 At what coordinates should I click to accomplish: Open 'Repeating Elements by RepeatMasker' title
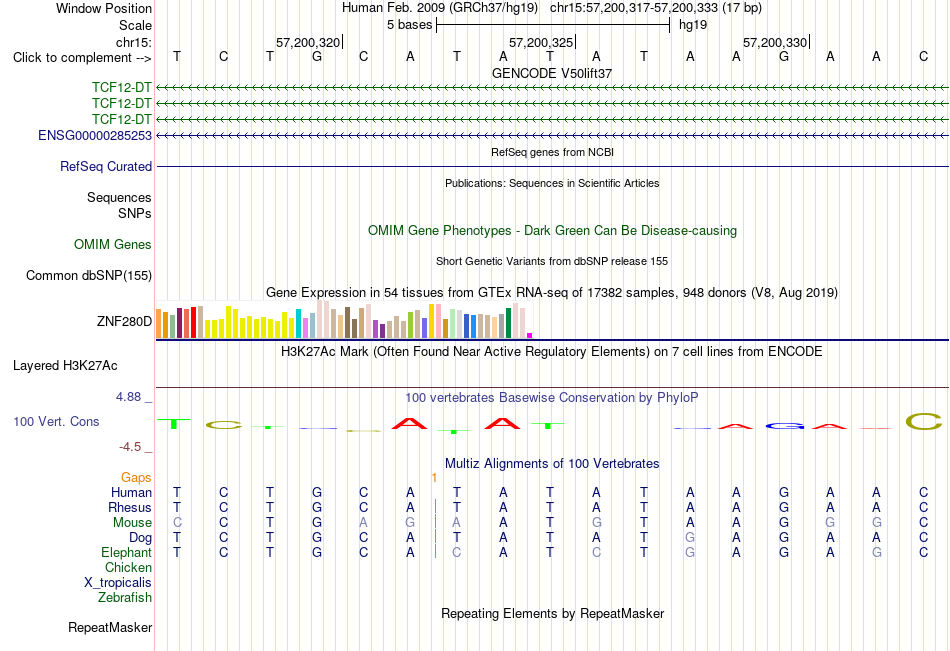coord(552,613)
